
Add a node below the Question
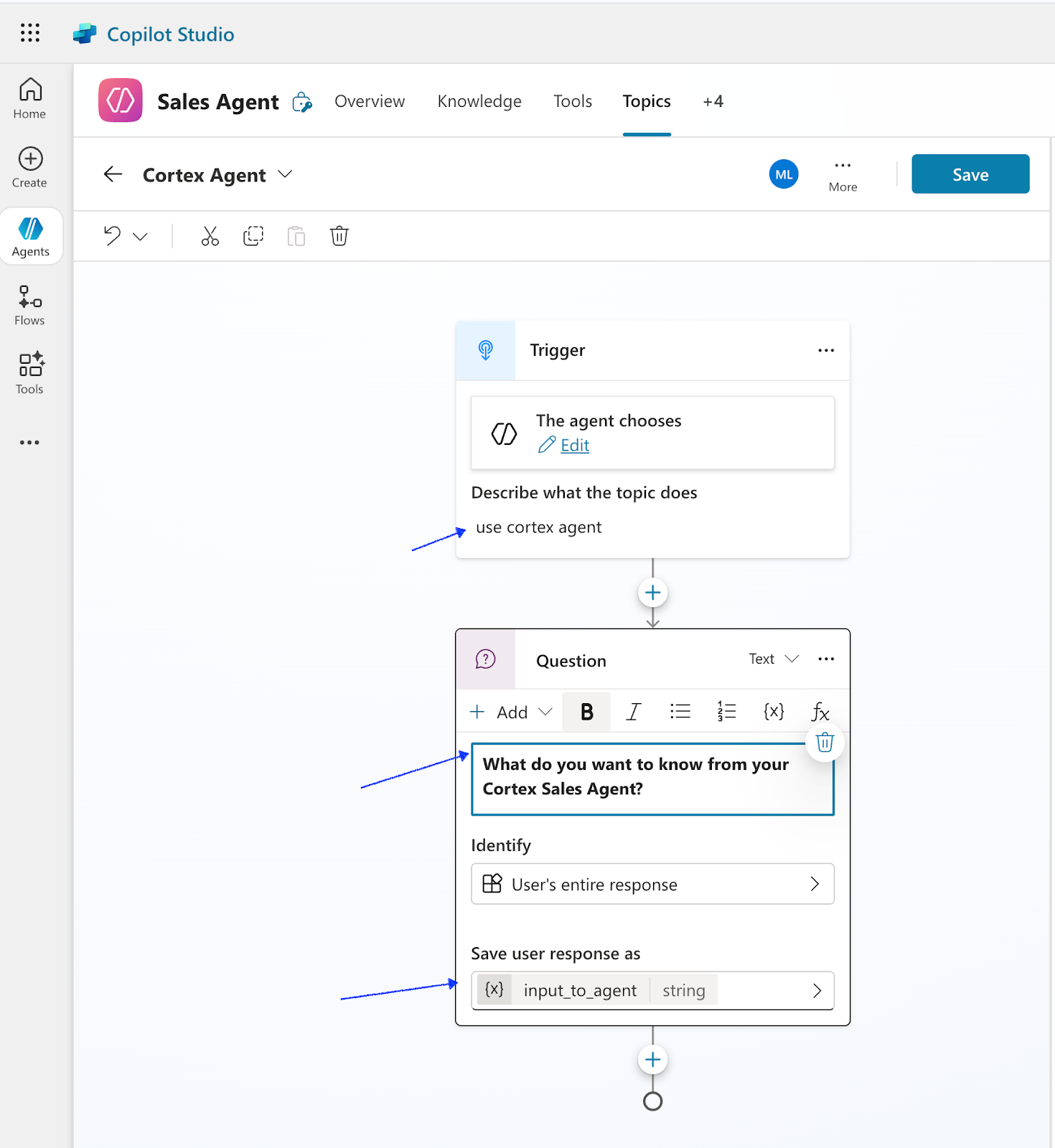(x=653, y=1060)
